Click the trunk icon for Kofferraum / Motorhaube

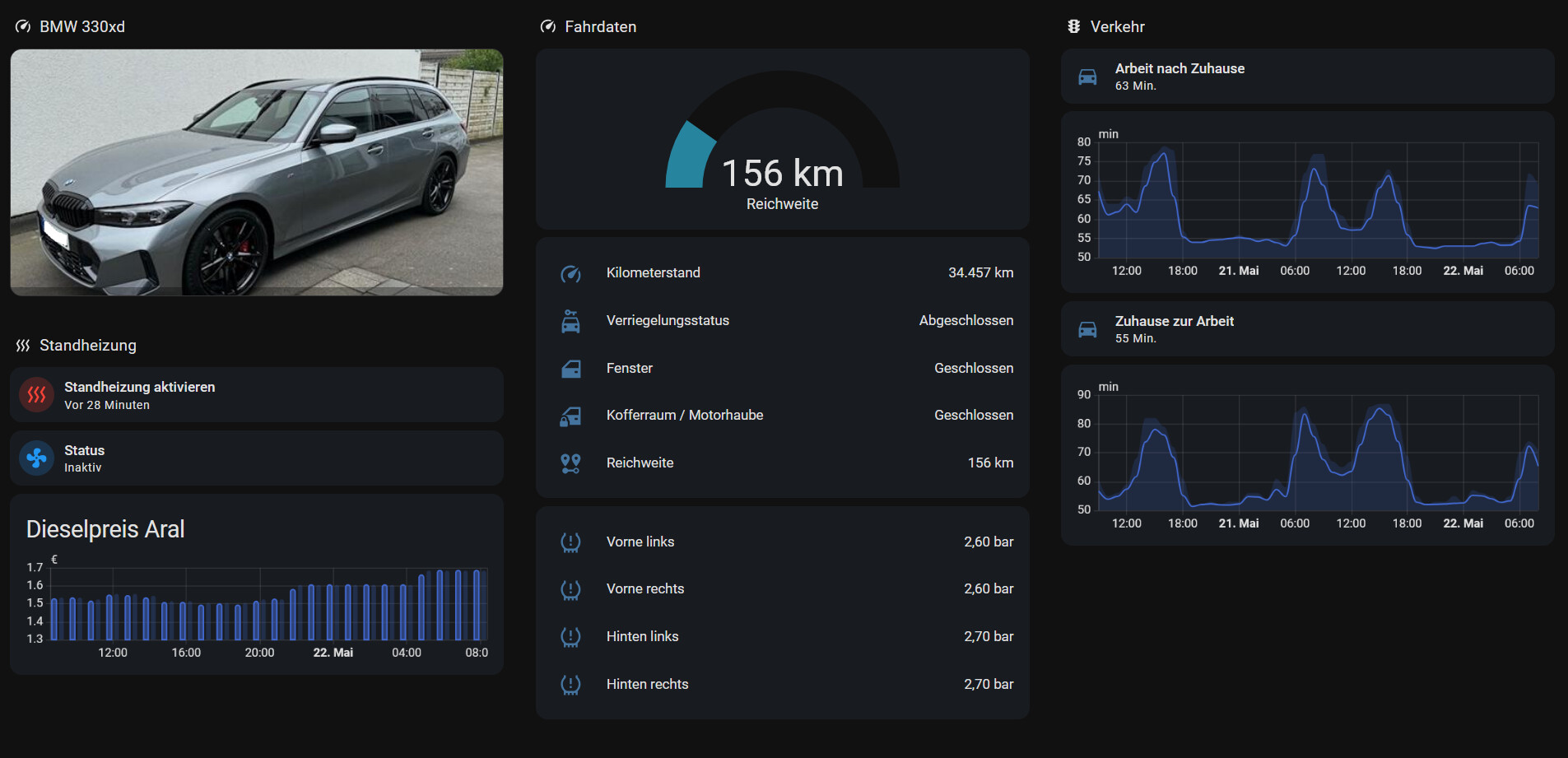[x=570, y=416]
